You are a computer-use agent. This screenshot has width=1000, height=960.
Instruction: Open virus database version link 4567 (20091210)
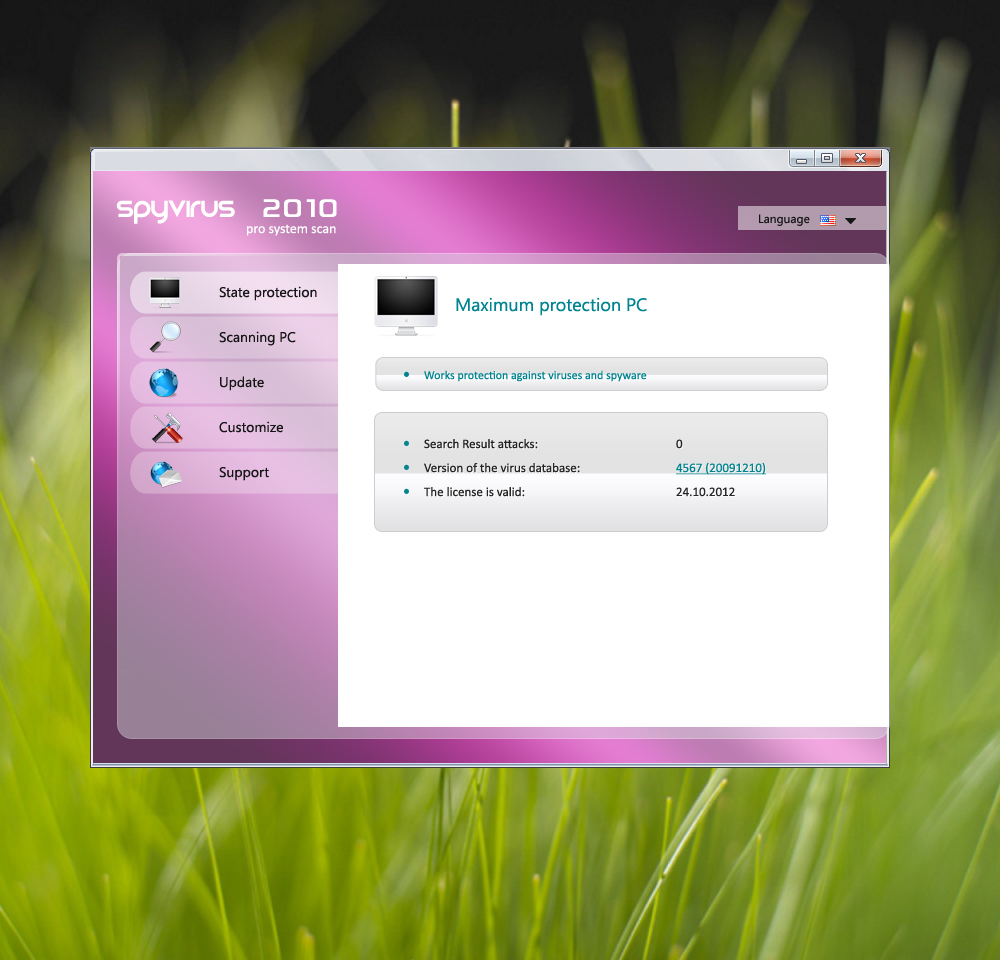point(720,468)
